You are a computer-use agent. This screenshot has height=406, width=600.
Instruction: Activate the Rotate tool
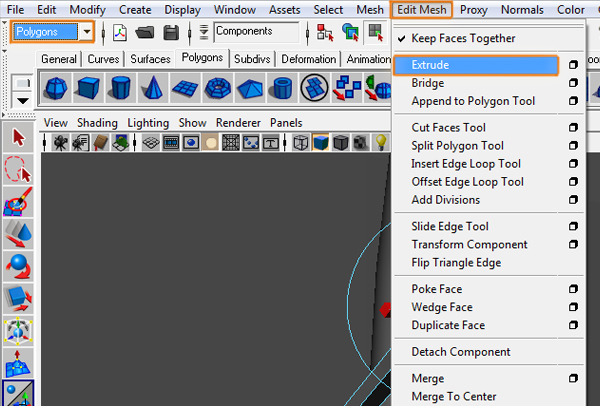click(18, 266)
